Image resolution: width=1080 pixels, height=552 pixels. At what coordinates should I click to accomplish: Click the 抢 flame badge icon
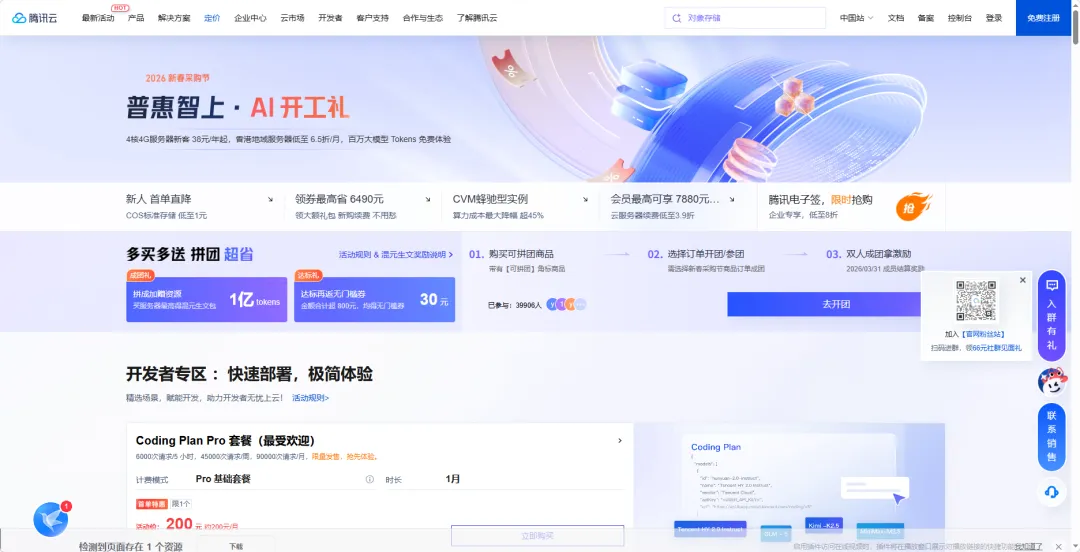tap(914, 207)
